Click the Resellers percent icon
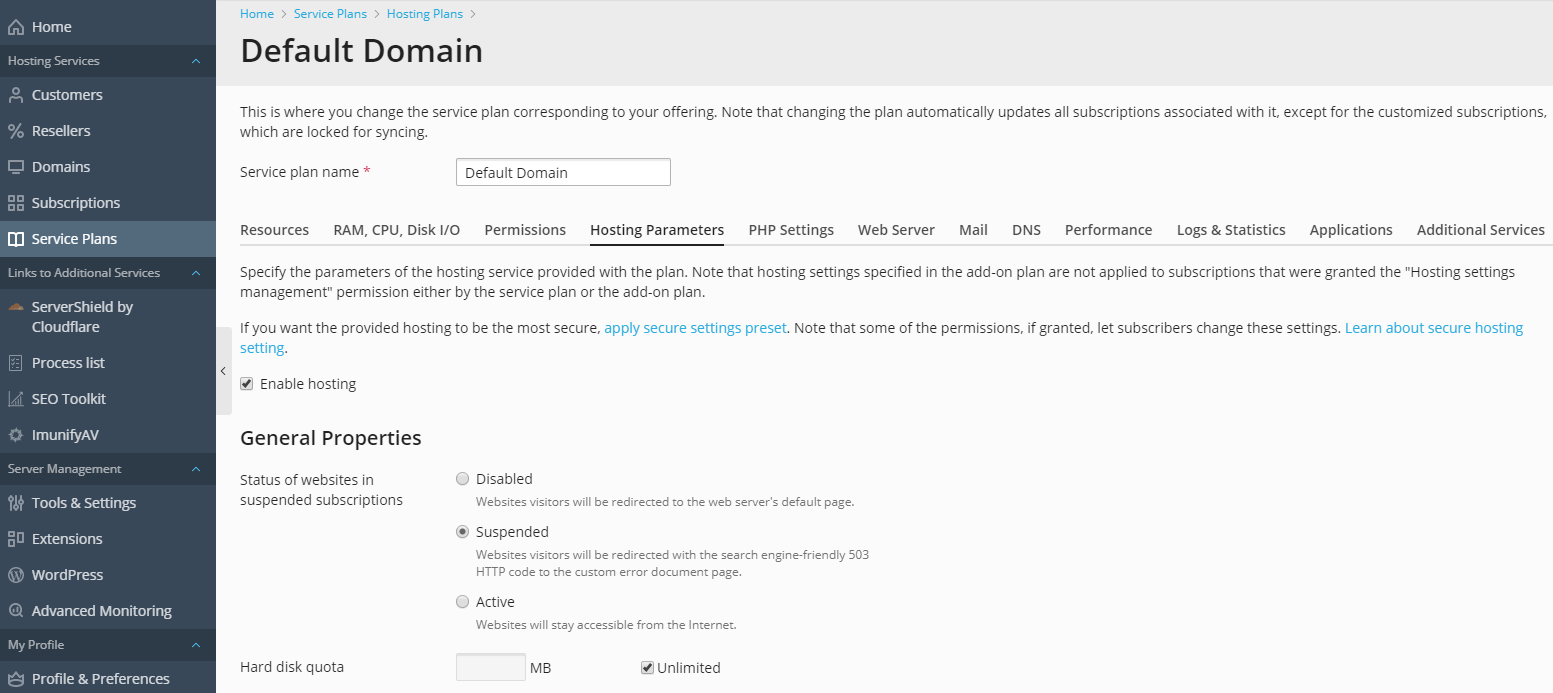Viewport: 1553px width, 693px height. click(16, 131)
